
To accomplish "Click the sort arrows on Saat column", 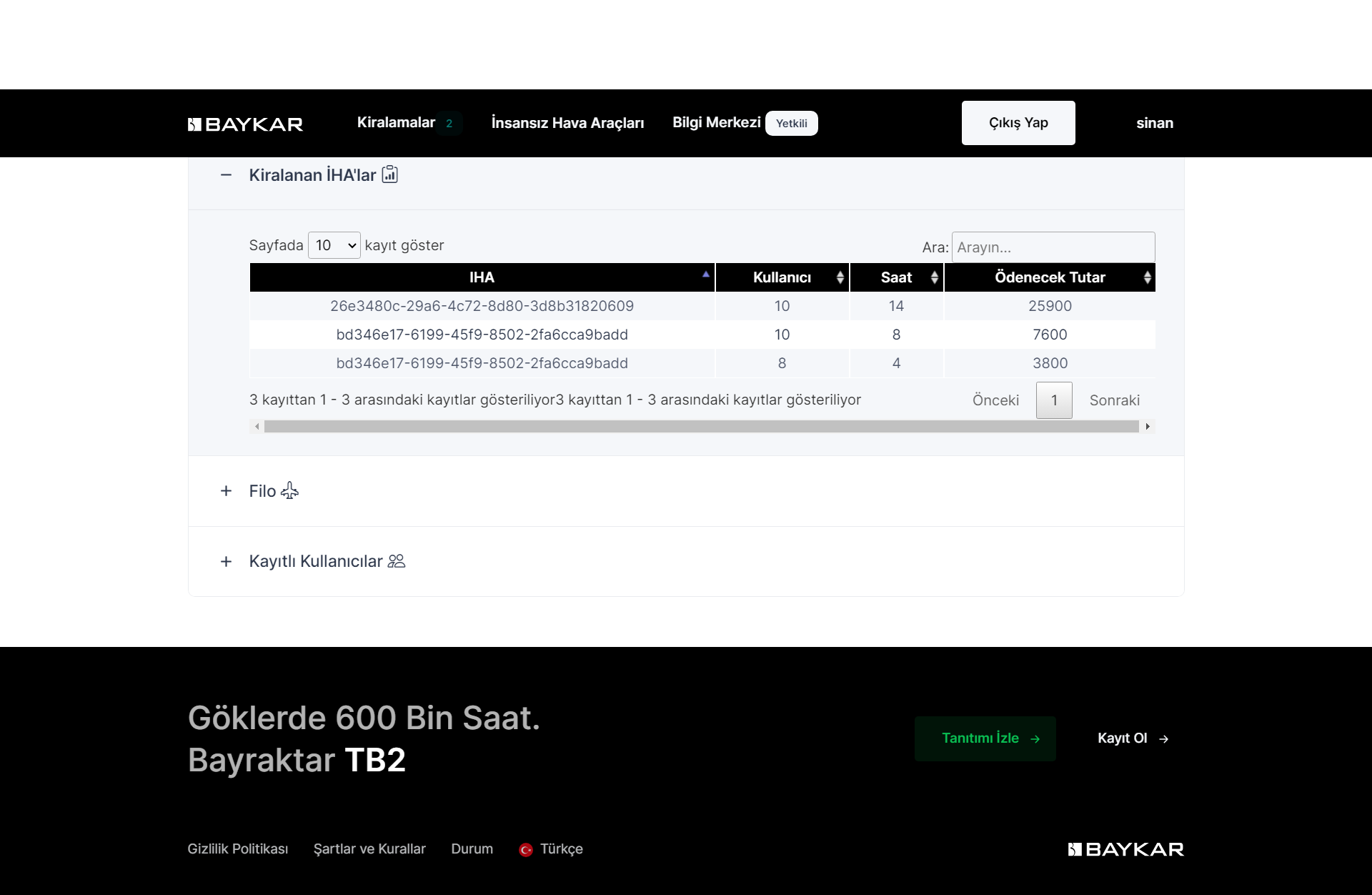I will (934, 277).
